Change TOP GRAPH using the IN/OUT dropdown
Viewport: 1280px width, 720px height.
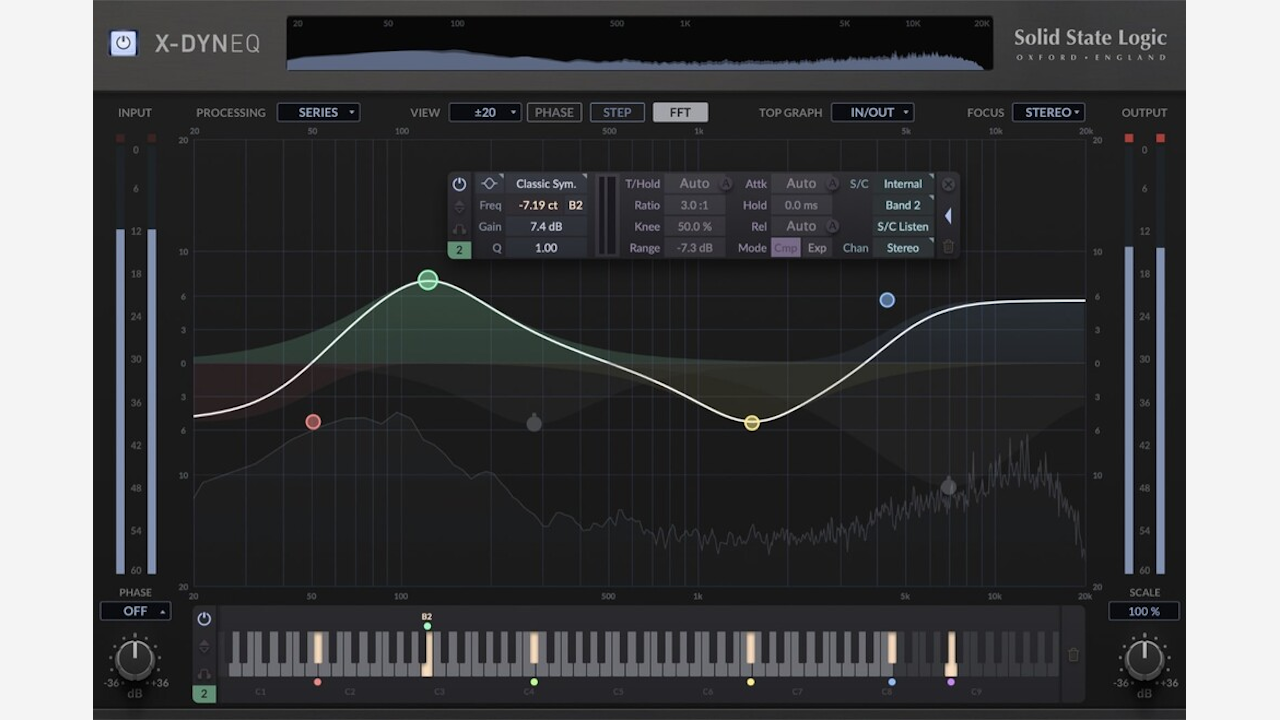872,112
